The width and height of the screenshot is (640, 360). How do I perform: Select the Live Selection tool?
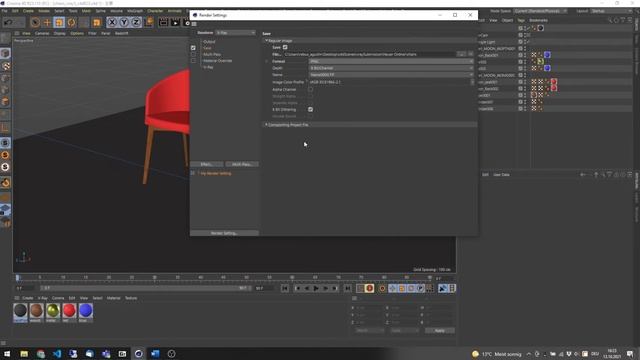(35, 22)
